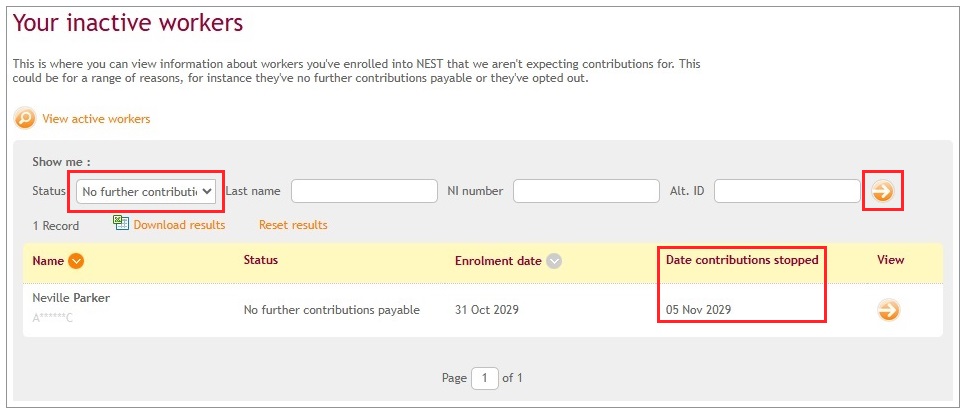Click the Excel icon next to Download results

(x=121, y=223)
